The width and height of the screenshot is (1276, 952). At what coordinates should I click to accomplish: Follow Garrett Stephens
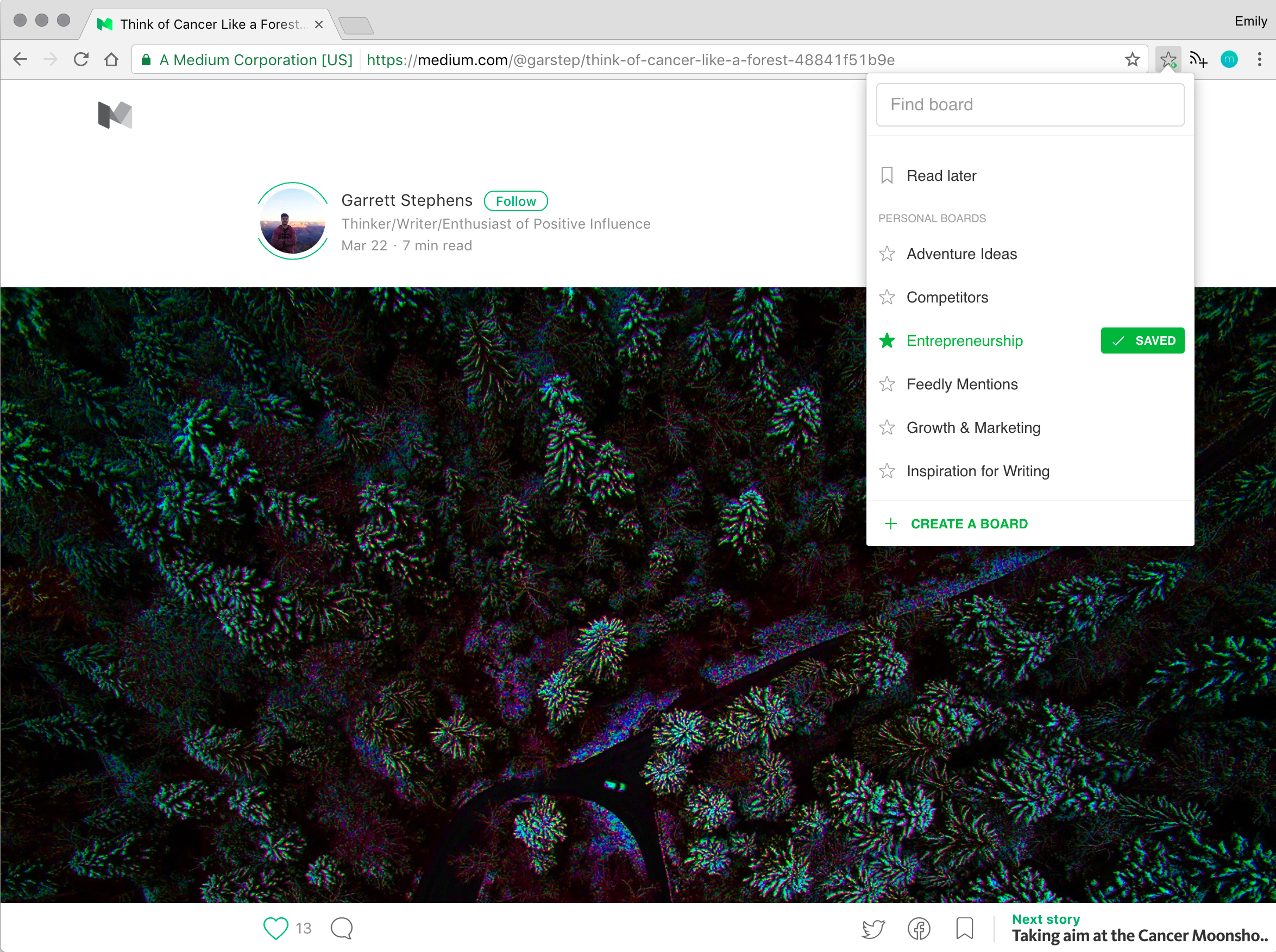point(516,200)
